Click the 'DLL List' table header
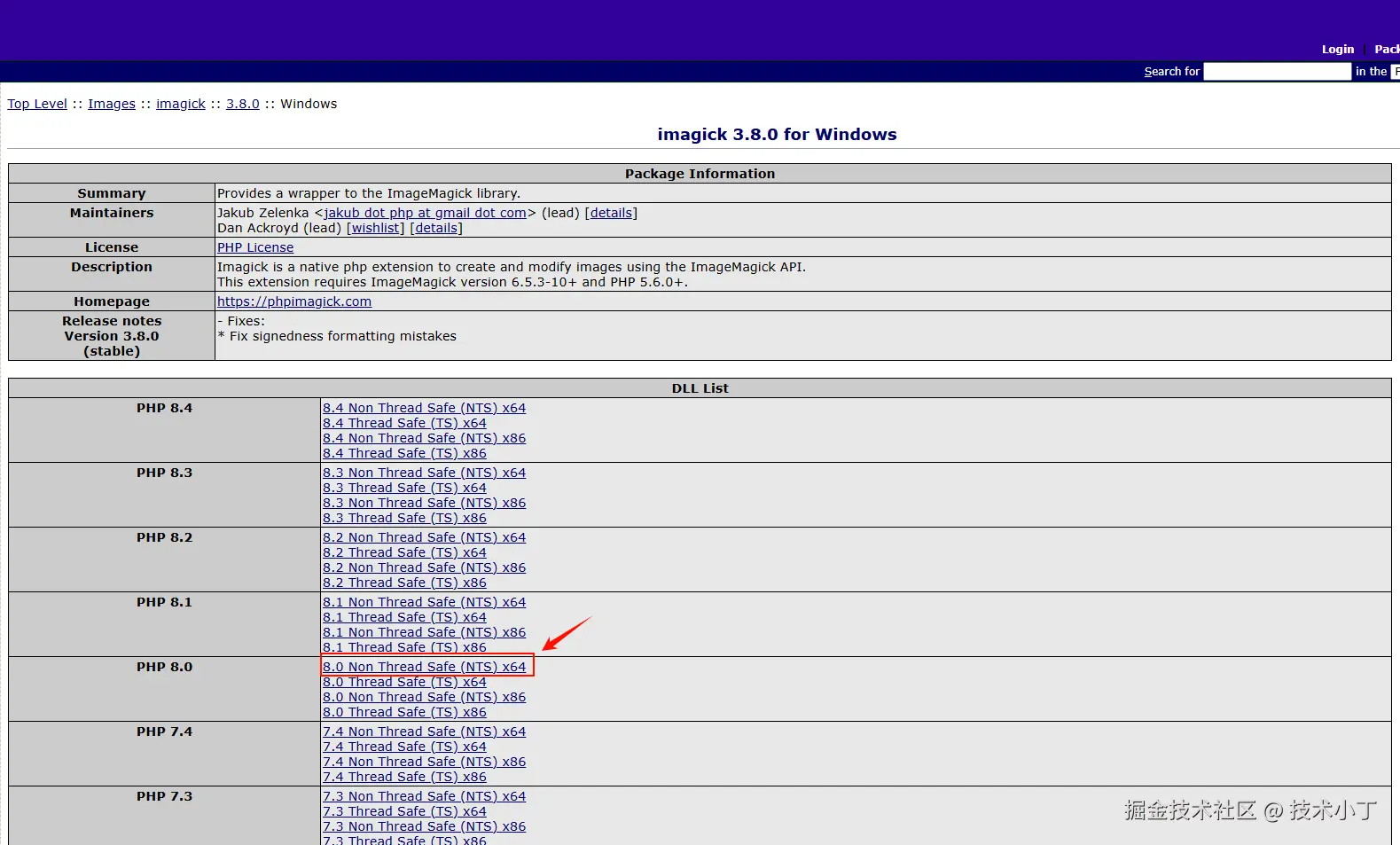Viewport: 1400px width, 845px height. pyautogui.click(x=700, y=388)
